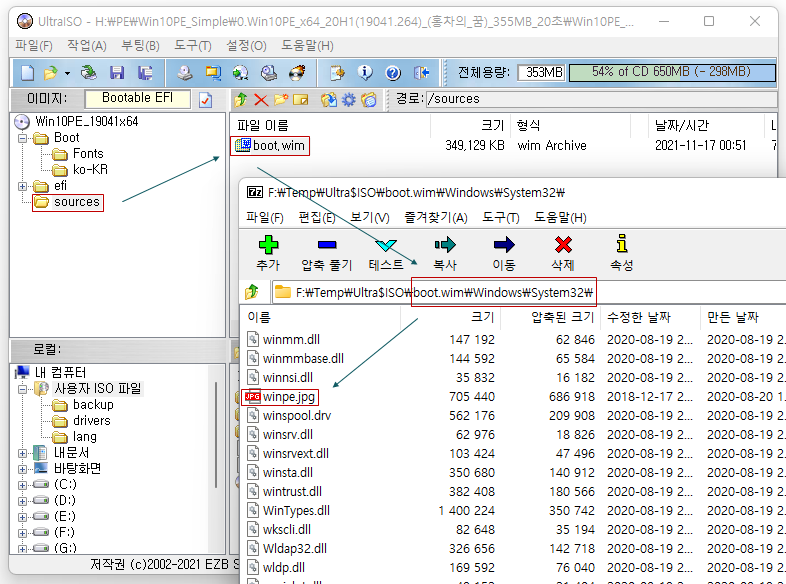This screenshot has height=584, width=786.
Task: Click the Help question mark icon
Action: coord(393,73)
